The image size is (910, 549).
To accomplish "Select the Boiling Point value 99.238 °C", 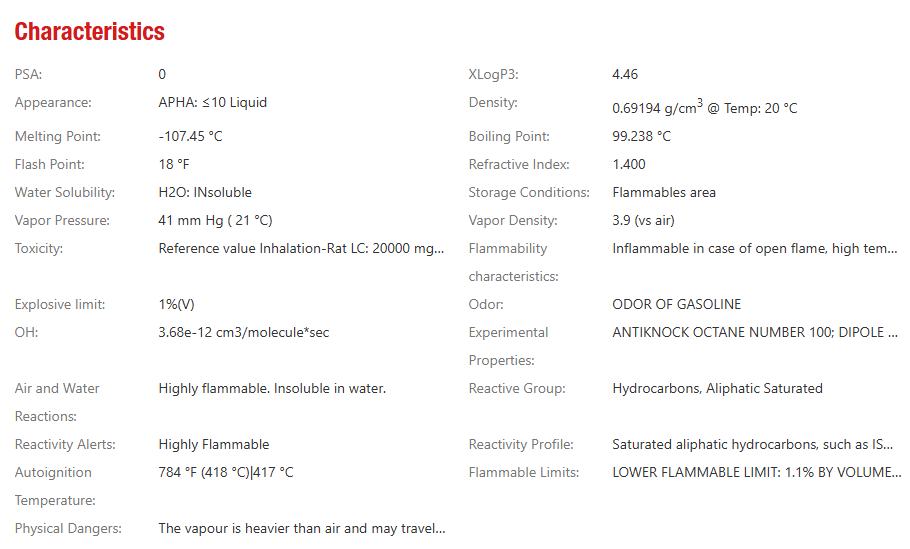I will pyautogui.click(x=641, y=136).
